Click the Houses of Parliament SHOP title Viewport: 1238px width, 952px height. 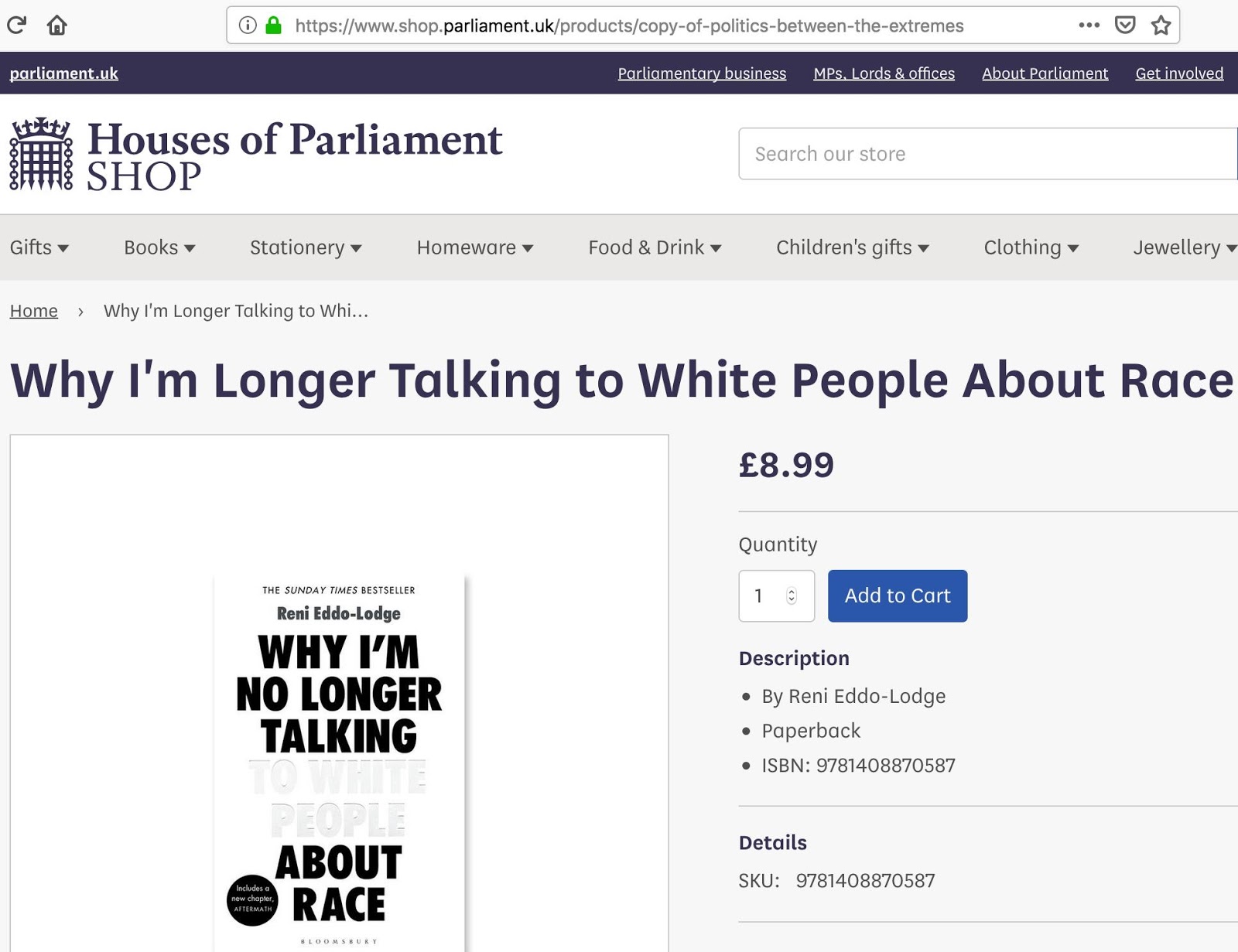[x=295, y=156]
